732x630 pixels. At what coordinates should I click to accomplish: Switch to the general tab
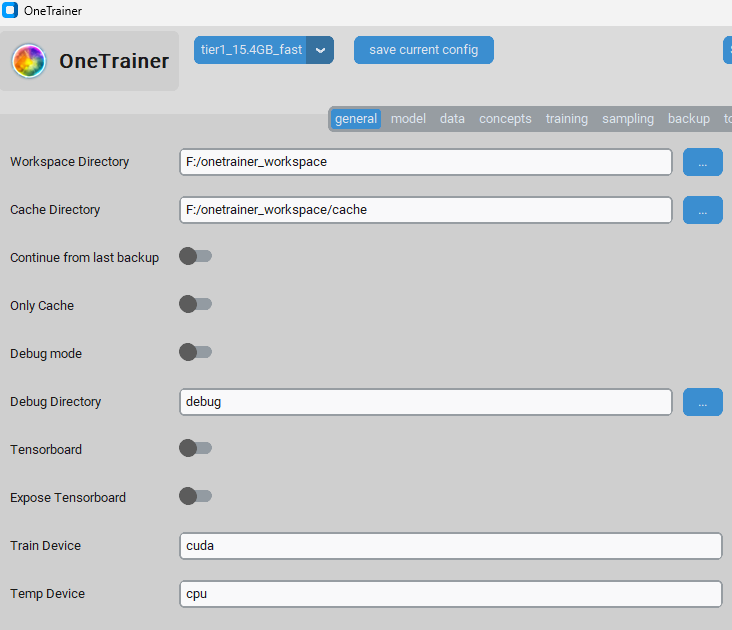[356, 119]
